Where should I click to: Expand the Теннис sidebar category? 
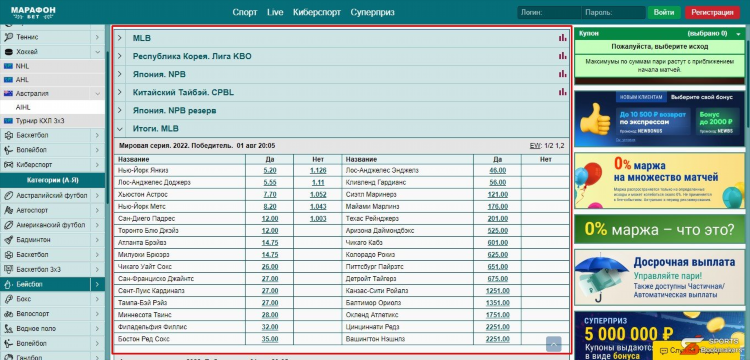[x=97, y=37]
